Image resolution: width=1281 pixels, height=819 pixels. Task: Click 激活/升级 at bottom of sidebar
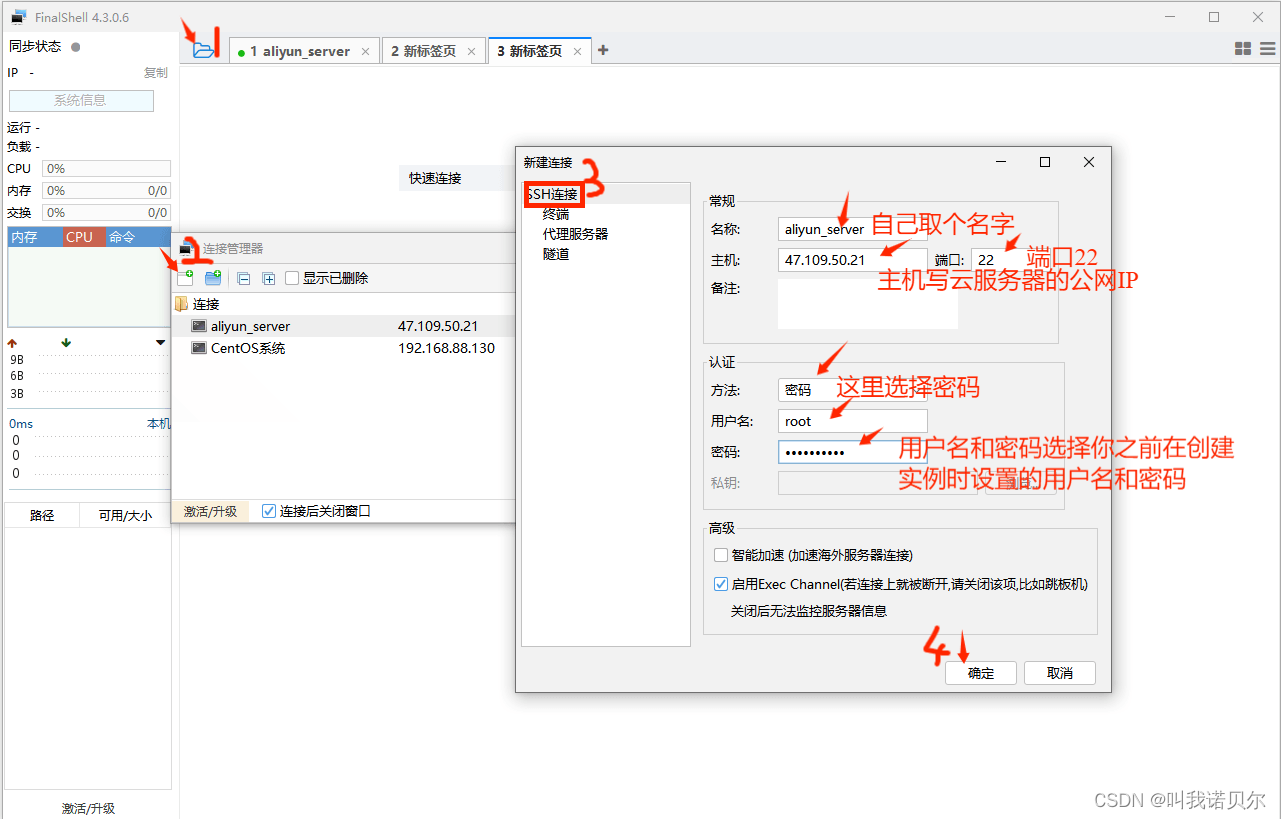click(x=88, y=808)
